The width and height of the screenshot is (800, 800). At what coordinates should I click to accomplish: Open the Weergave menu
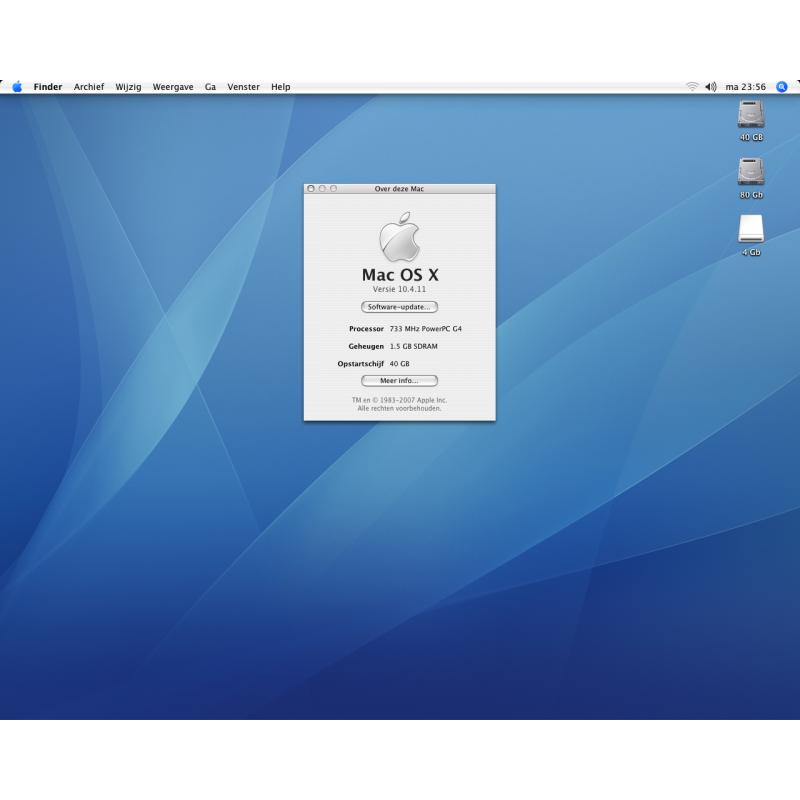(173, 87)
